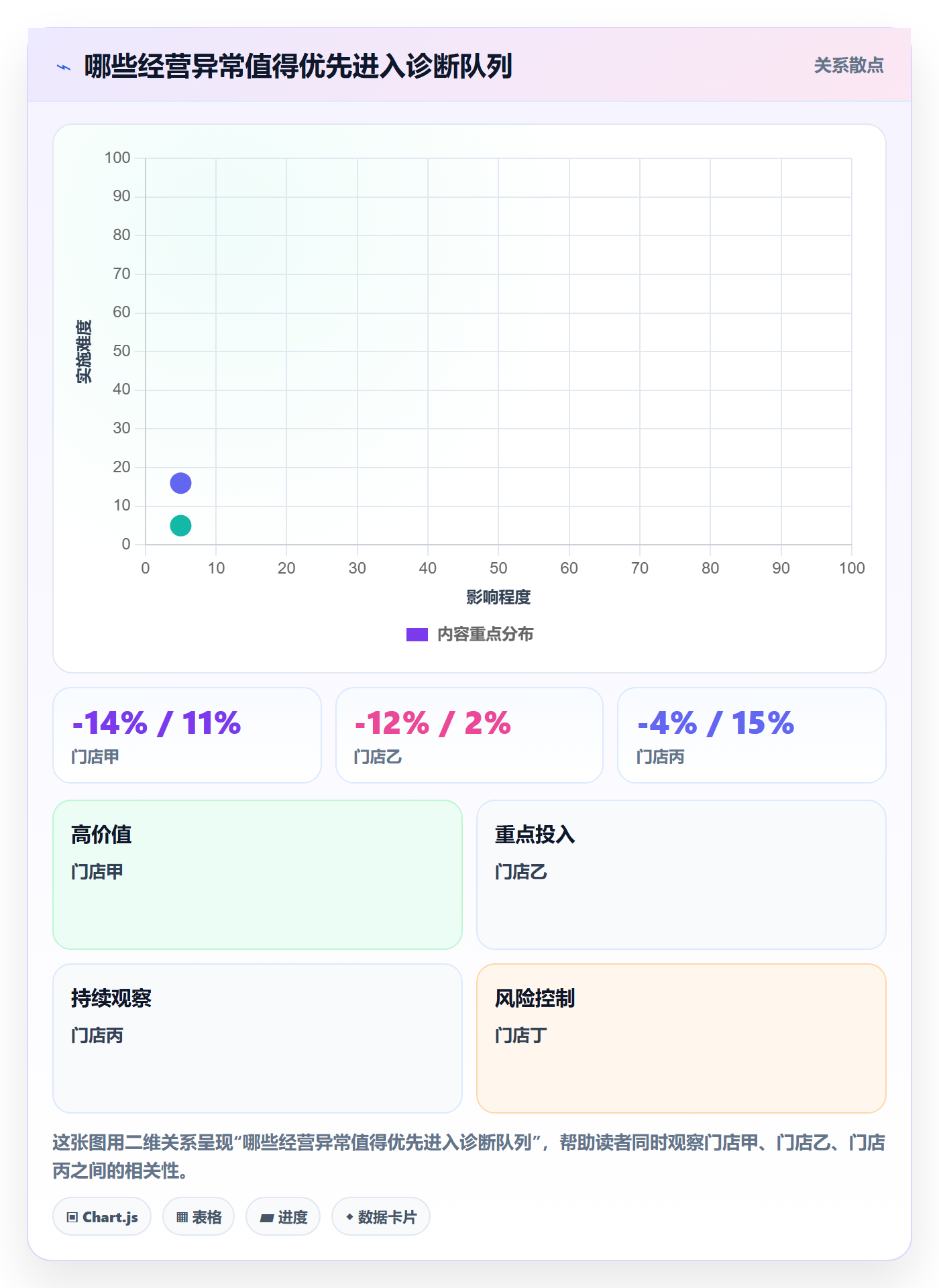
Task: Select the purple scatter point near 16
Action: [180, 483]
